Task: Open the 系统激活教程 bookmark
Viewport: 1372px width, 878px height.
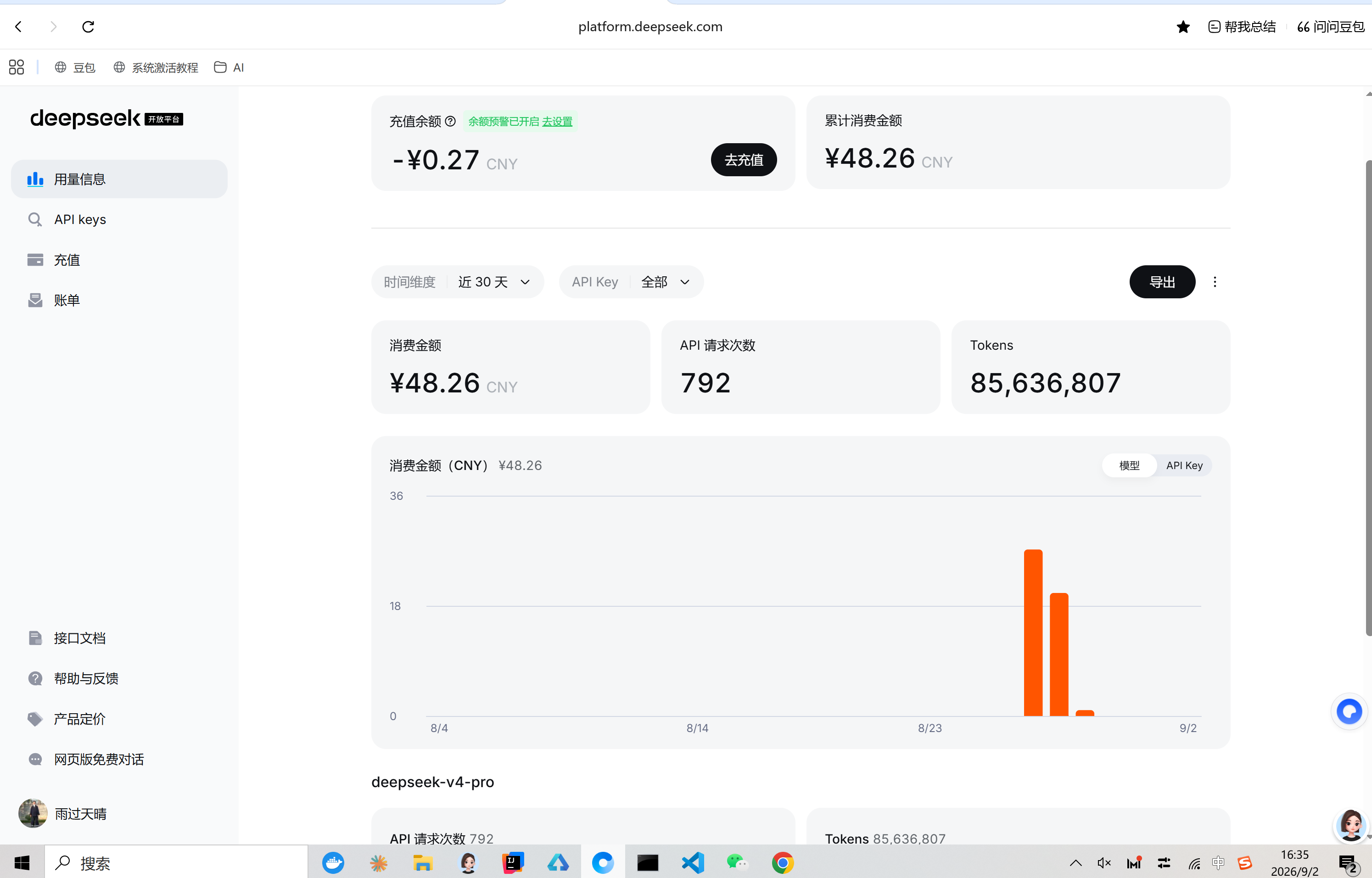Action: pyautogui.click(x=156, y=67)
